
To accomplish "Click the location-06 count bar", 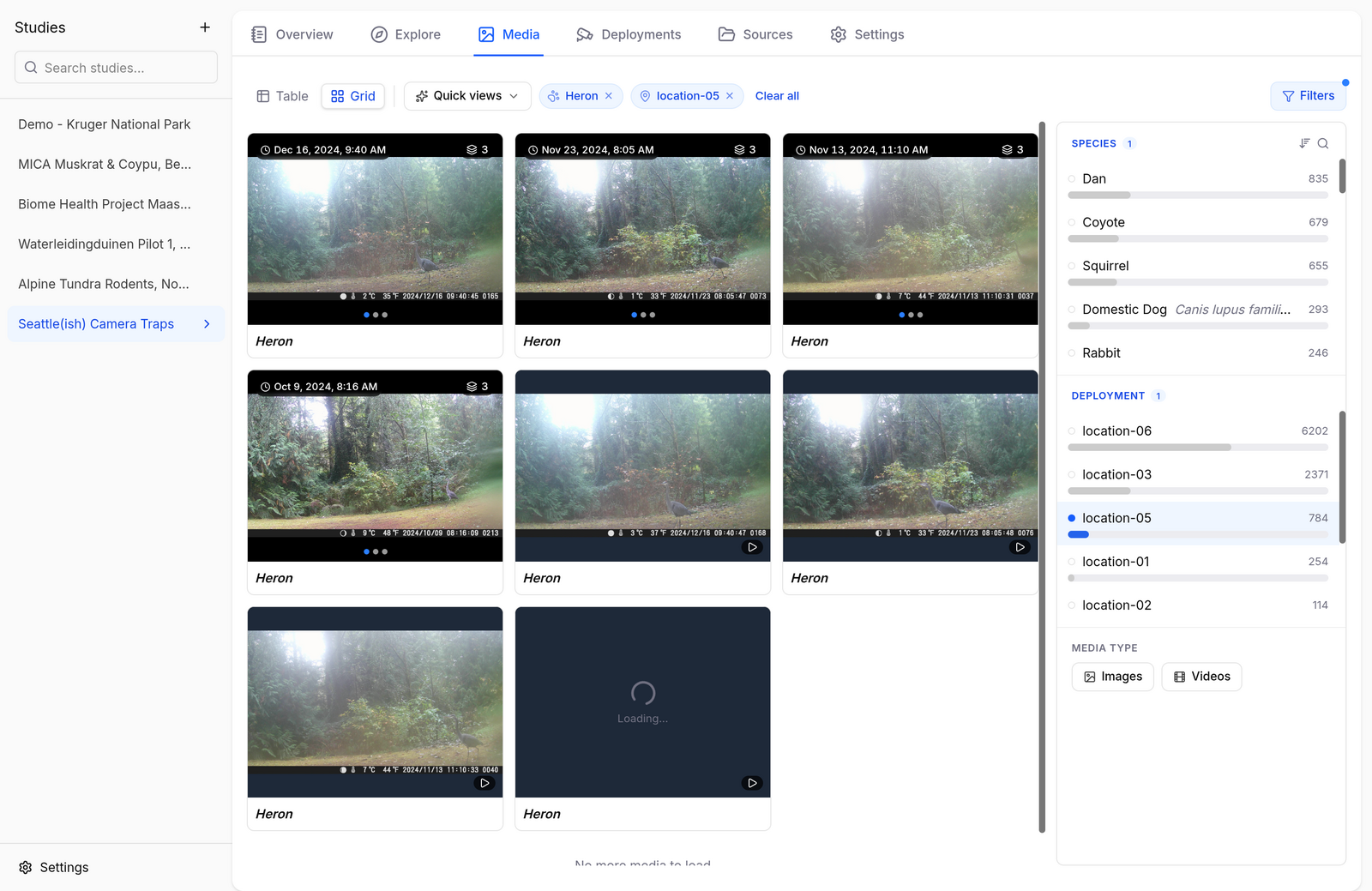I will pyautogui.click(x=1198, y=448).
